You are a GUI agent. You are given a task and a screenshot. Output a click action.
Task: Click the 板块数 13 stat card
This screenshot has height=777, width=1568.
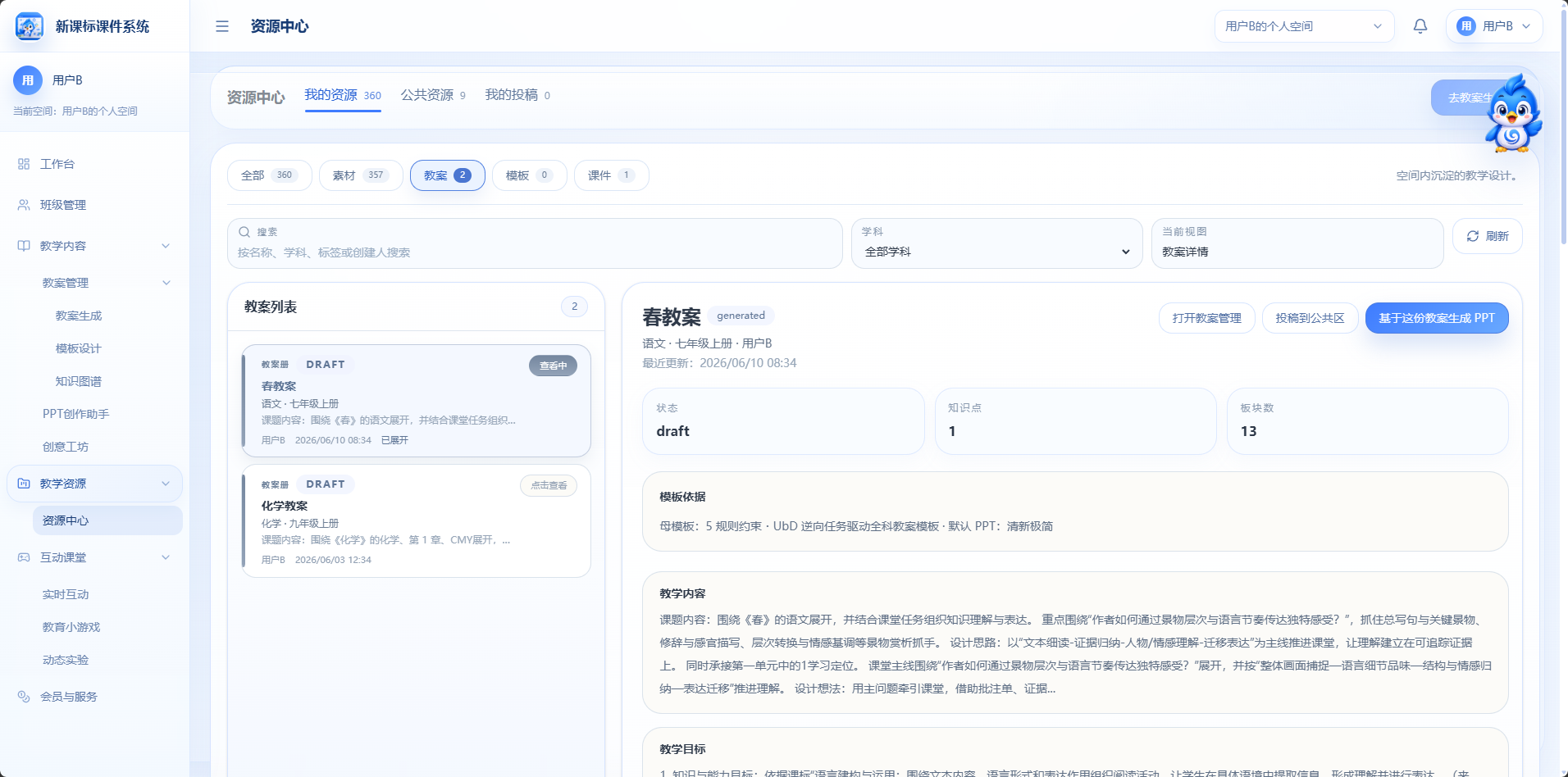point(1368,421)
